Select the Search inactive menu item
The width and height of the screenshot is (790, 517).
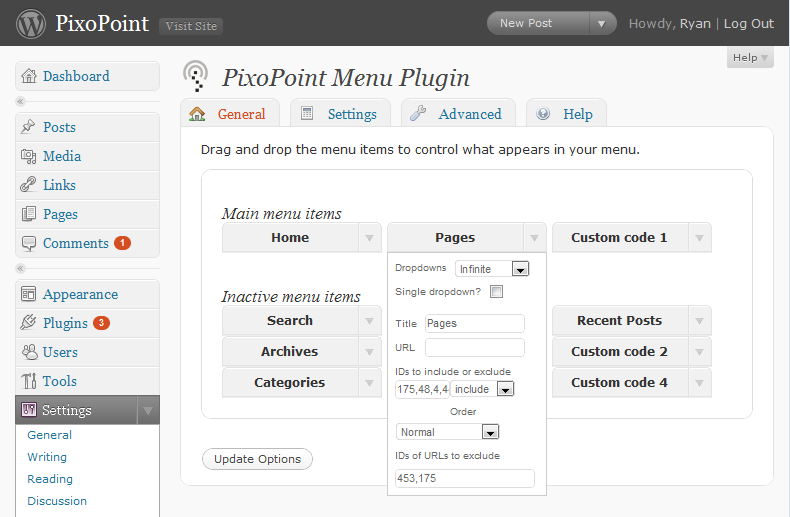pos(290,321)
